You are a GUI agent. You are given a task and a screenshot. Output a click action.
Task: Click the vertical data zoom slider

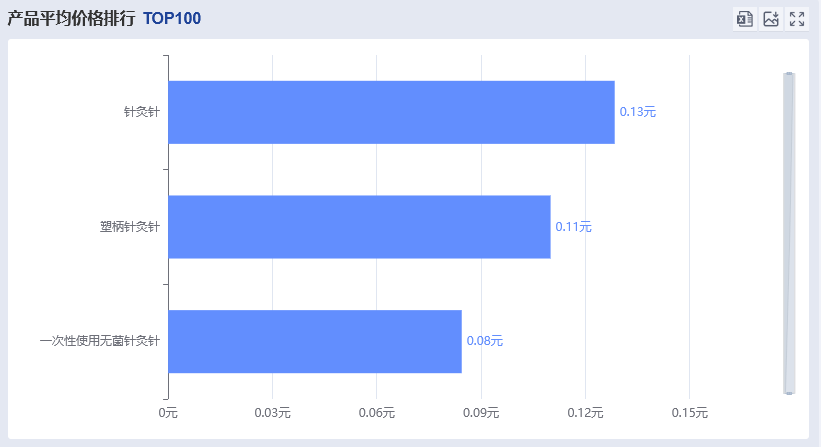click(x=789, y=232)
